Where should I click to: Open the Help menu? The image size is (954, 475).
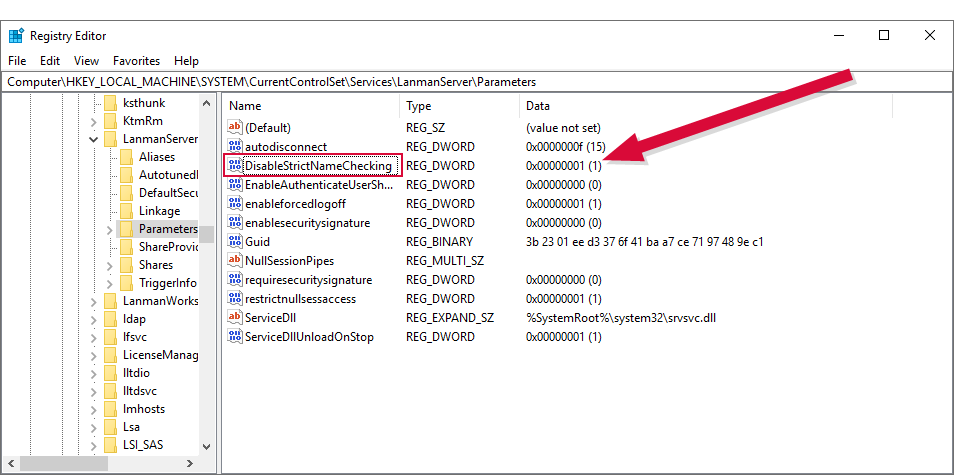click(x=186, y=61)
